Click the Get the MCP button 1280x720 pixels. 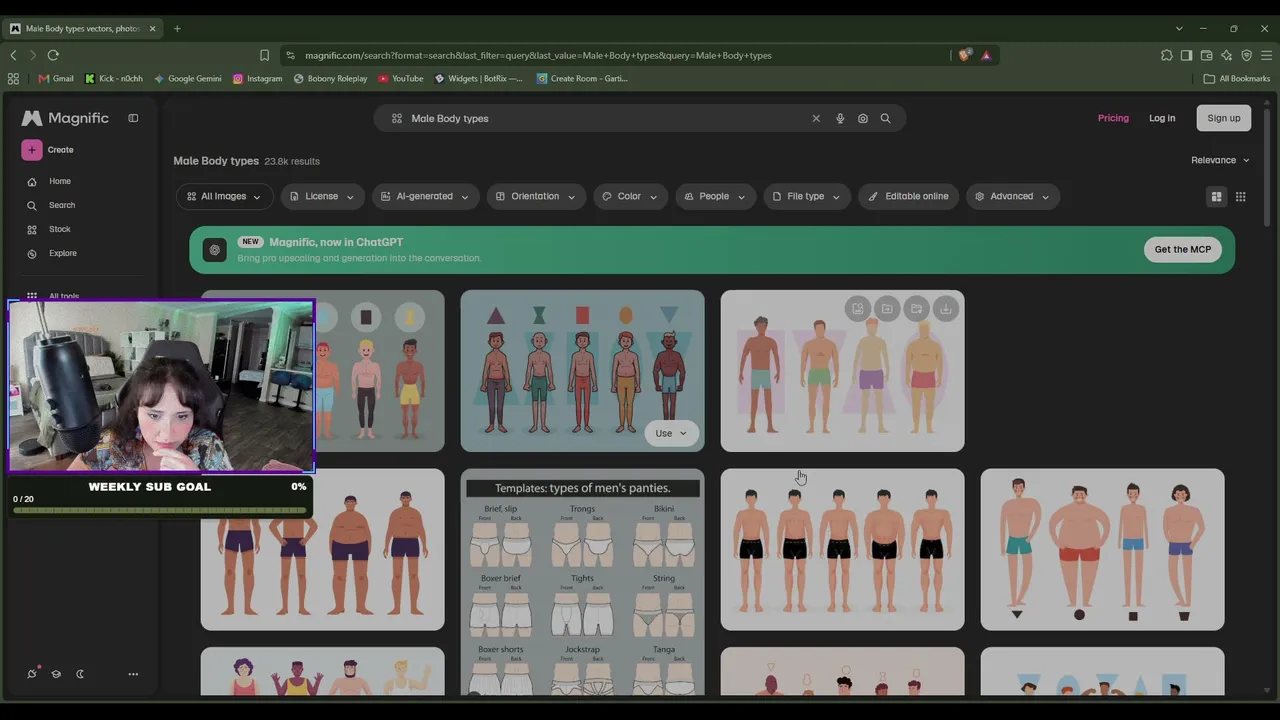tap(1183, 250)
